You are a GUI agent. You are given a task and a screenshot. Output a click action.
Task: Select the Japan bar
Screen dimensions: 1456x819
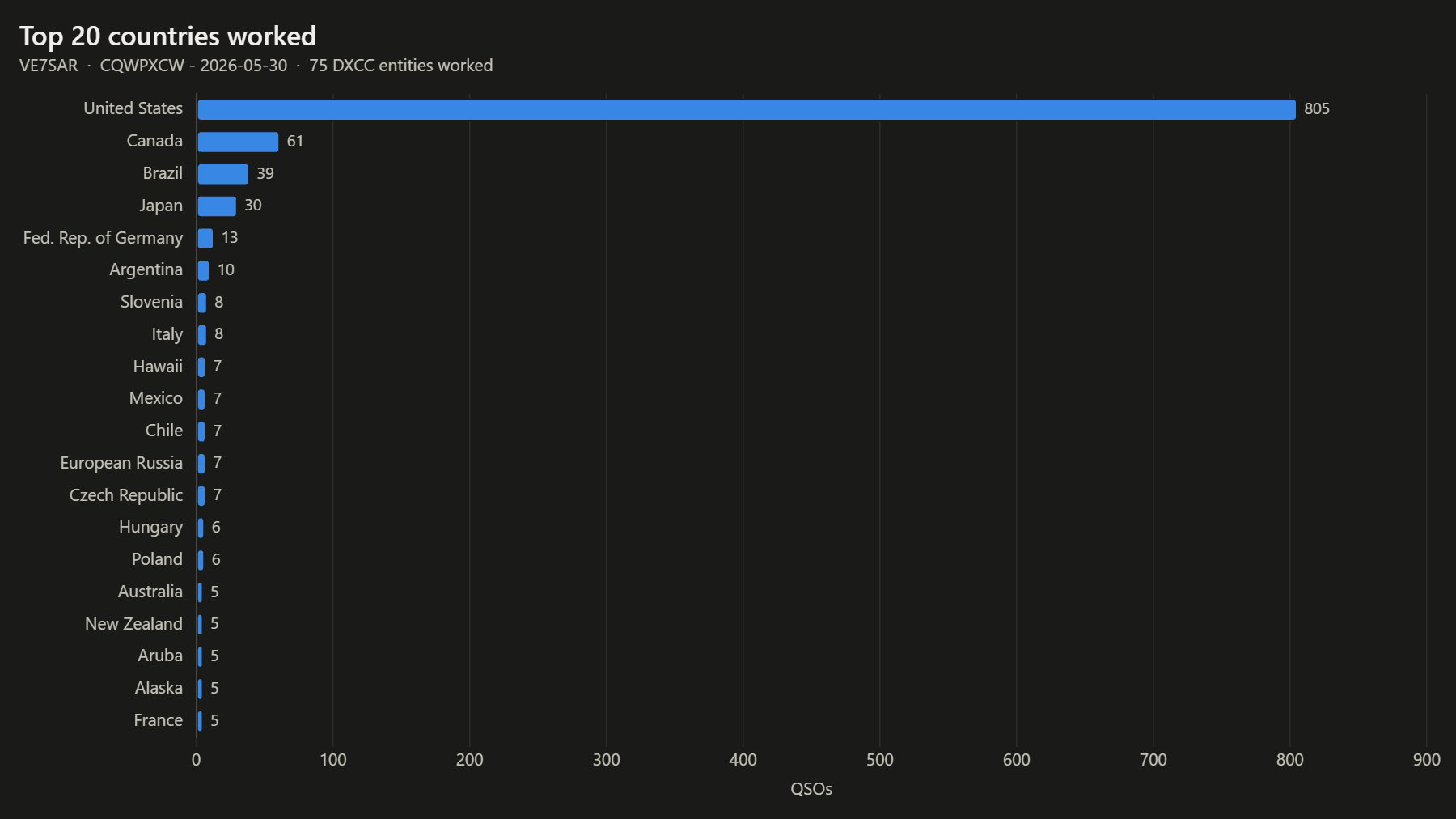tap(217, 206)
